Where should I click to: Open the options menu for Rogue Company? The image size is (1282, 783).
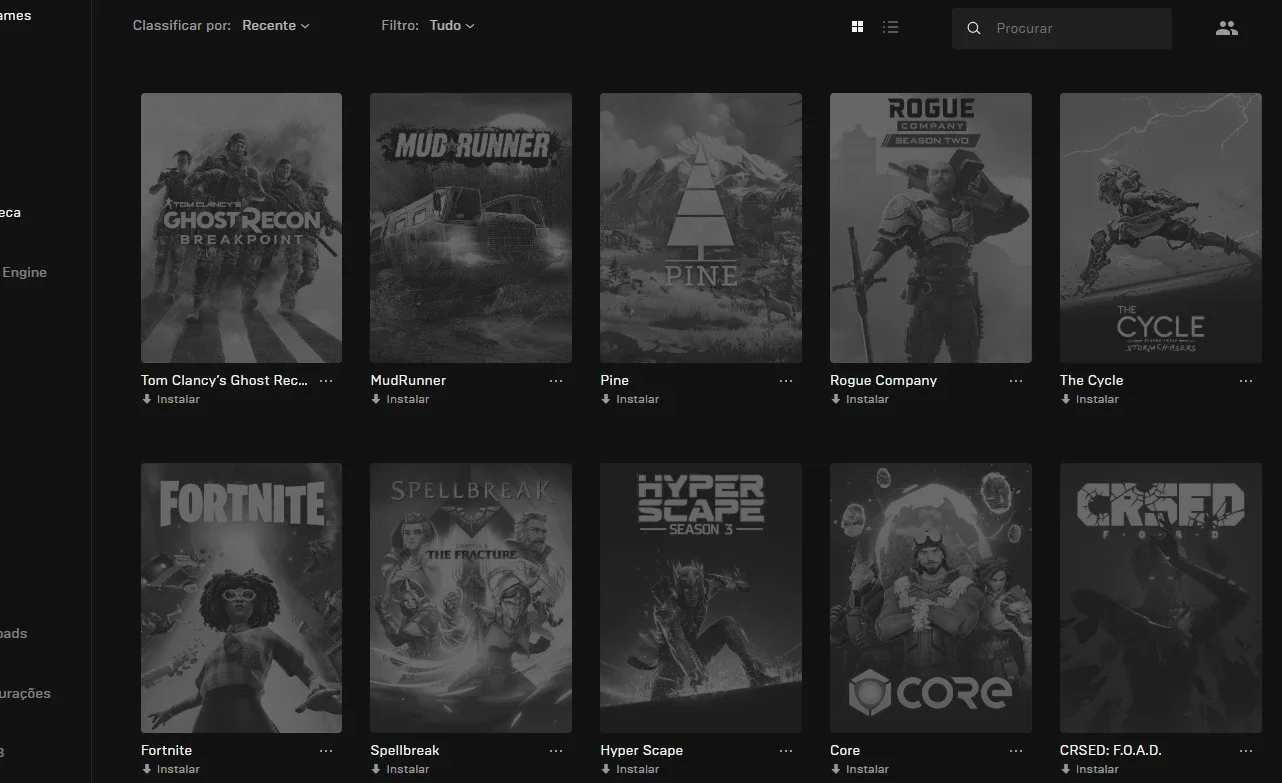pyautogui.click(x=1016, y=381)
